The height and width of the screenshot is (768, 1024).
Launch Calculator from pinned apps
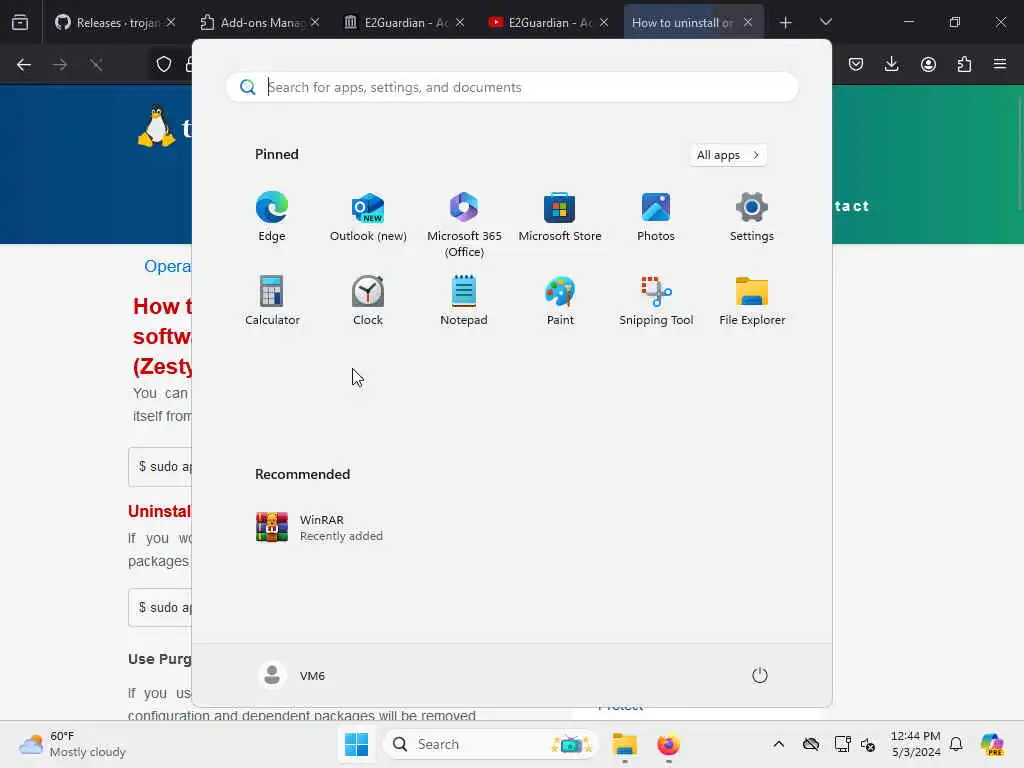click(272, 300)
